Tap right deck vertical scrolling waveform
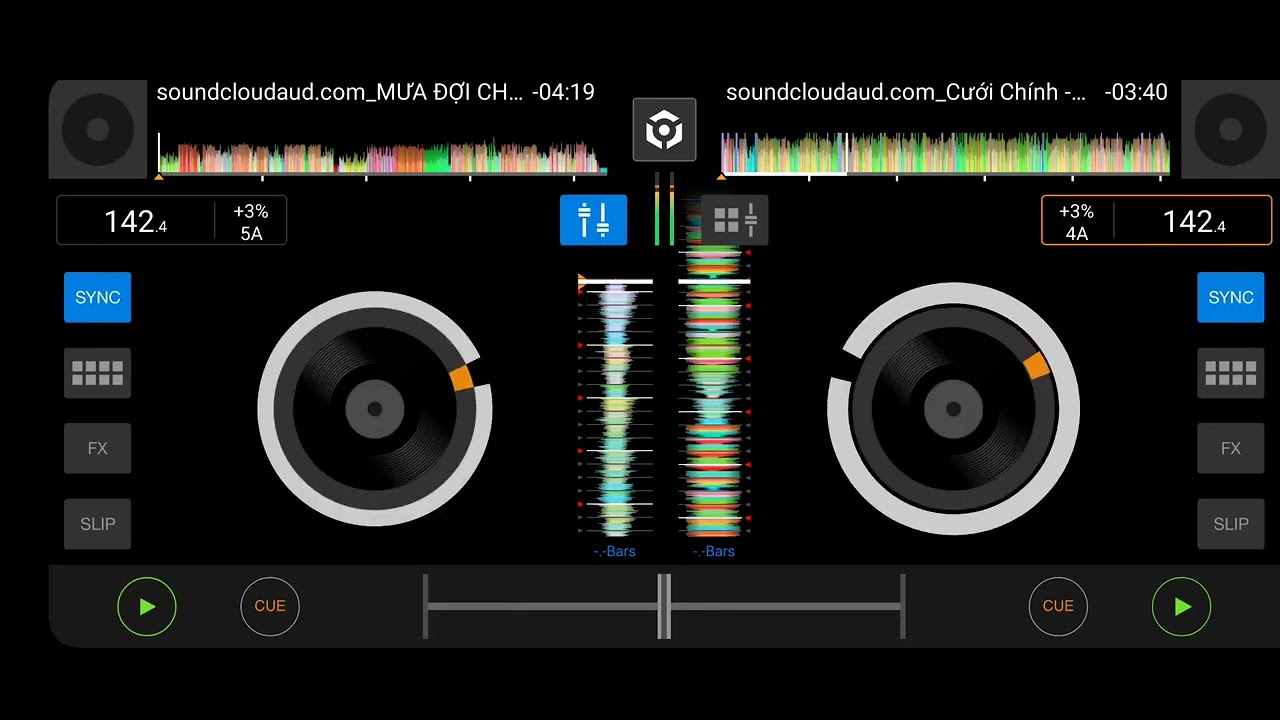Viewport: 1280px width, 720px height. click(x=714, y=390)
